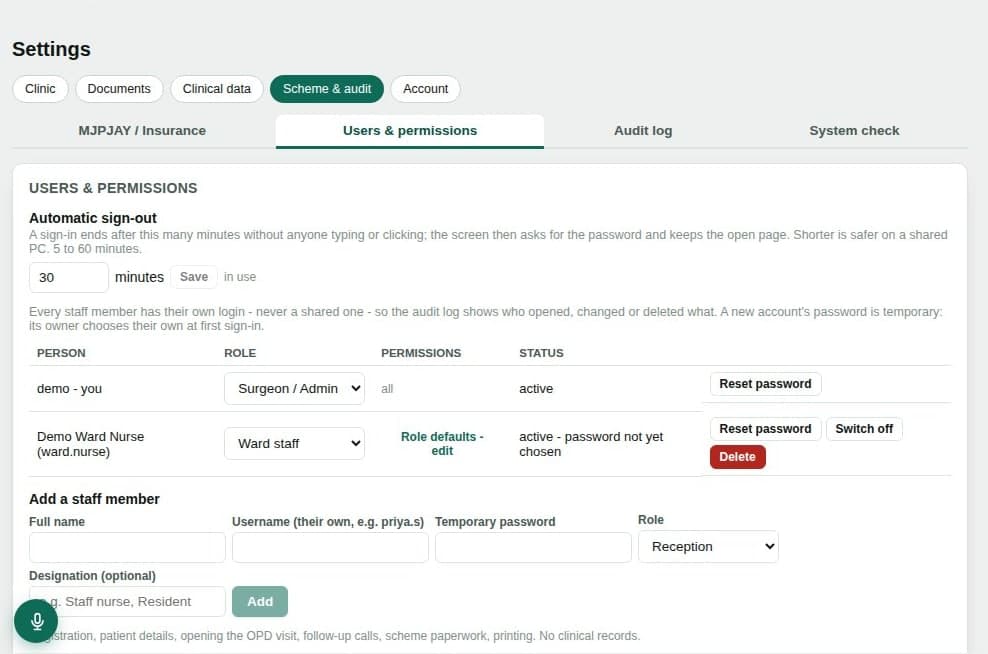Click the Full name input field
Viewport: 988px width, 654px height.
coord(127,548)
